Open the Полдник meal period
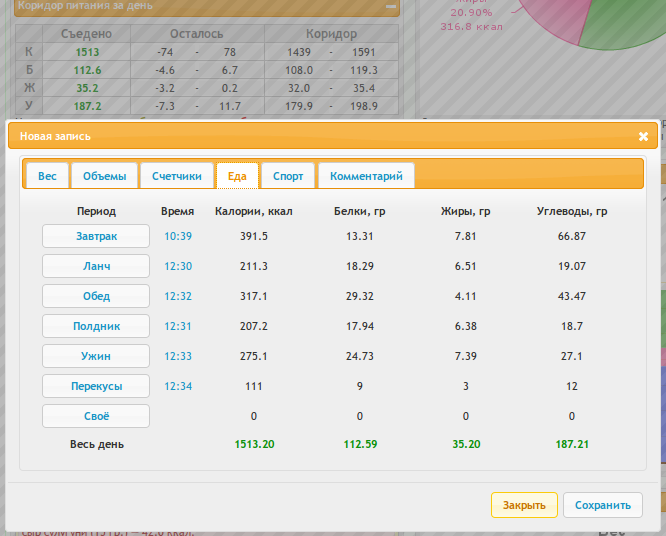 click(96, 326)
